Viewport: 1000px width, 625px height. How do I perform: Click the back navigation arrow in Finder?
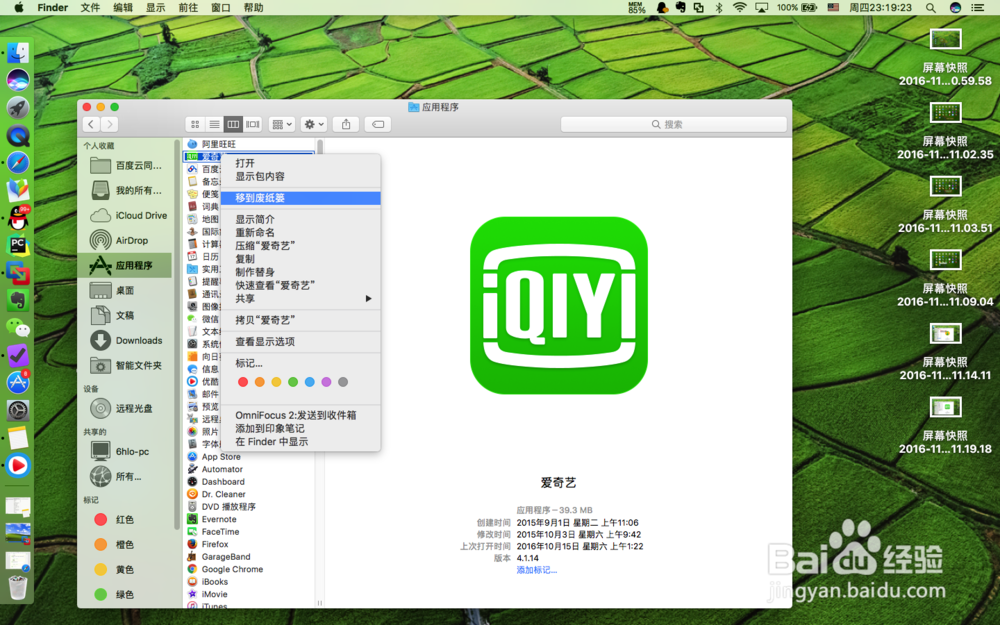90,124
